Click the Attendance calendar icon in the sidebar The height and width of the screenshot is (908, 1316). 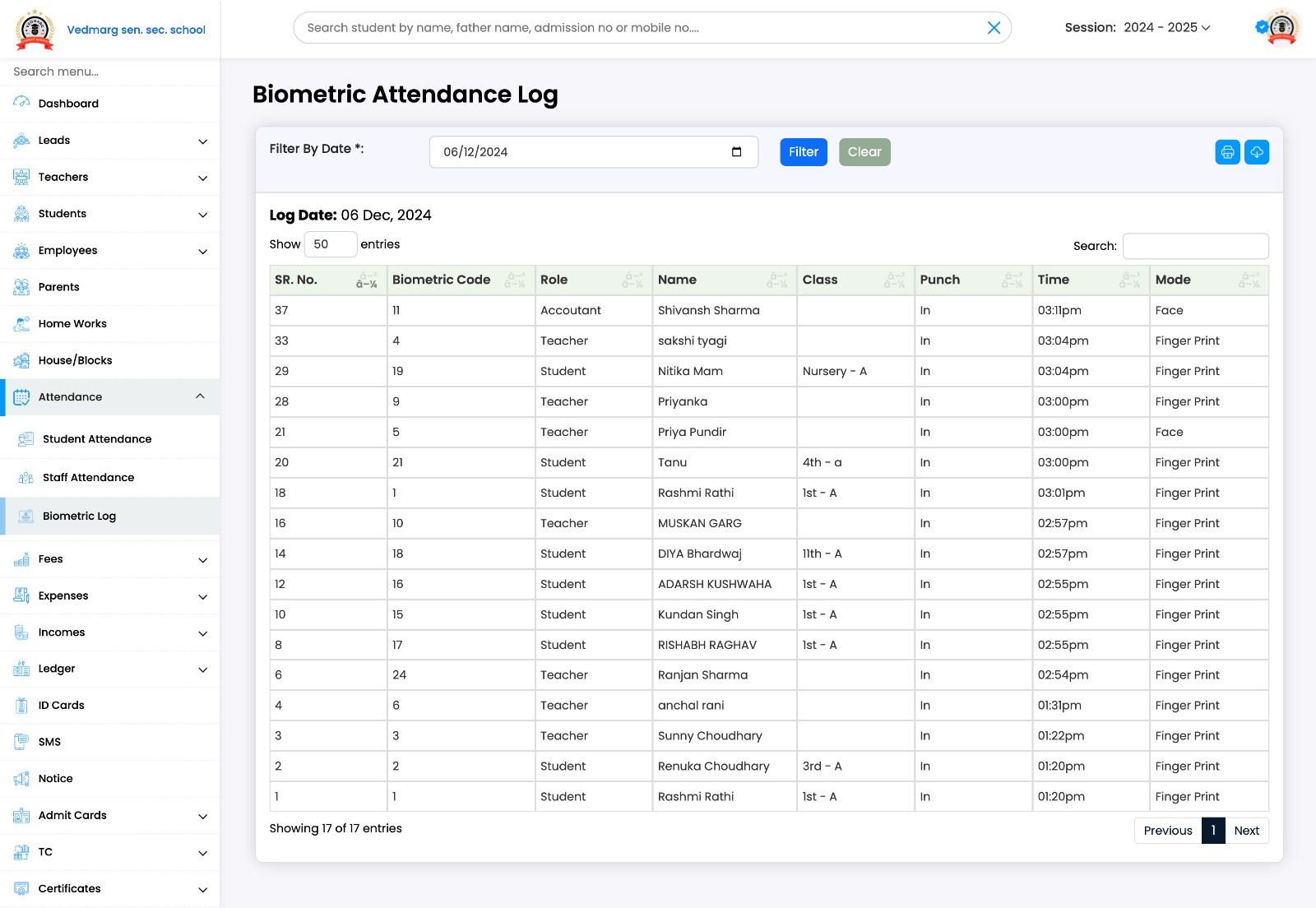20,396
